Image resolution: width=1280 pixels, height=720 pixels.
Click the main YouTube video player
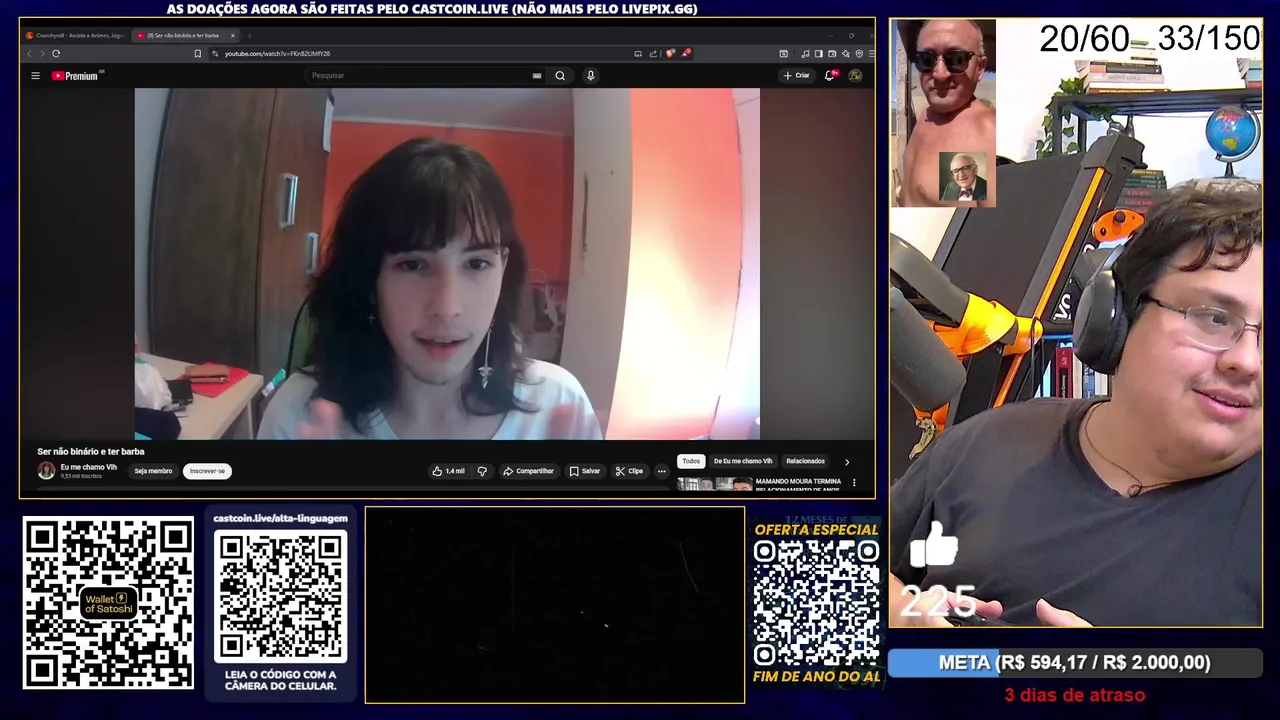(x=447, y=264)
